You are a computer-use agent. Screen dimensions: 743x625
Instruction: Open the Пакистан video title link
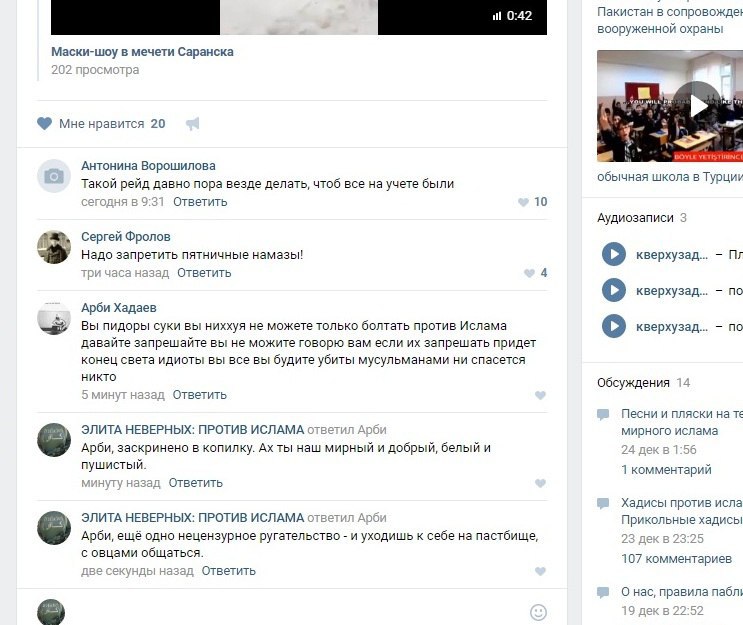tap(670, 20)
